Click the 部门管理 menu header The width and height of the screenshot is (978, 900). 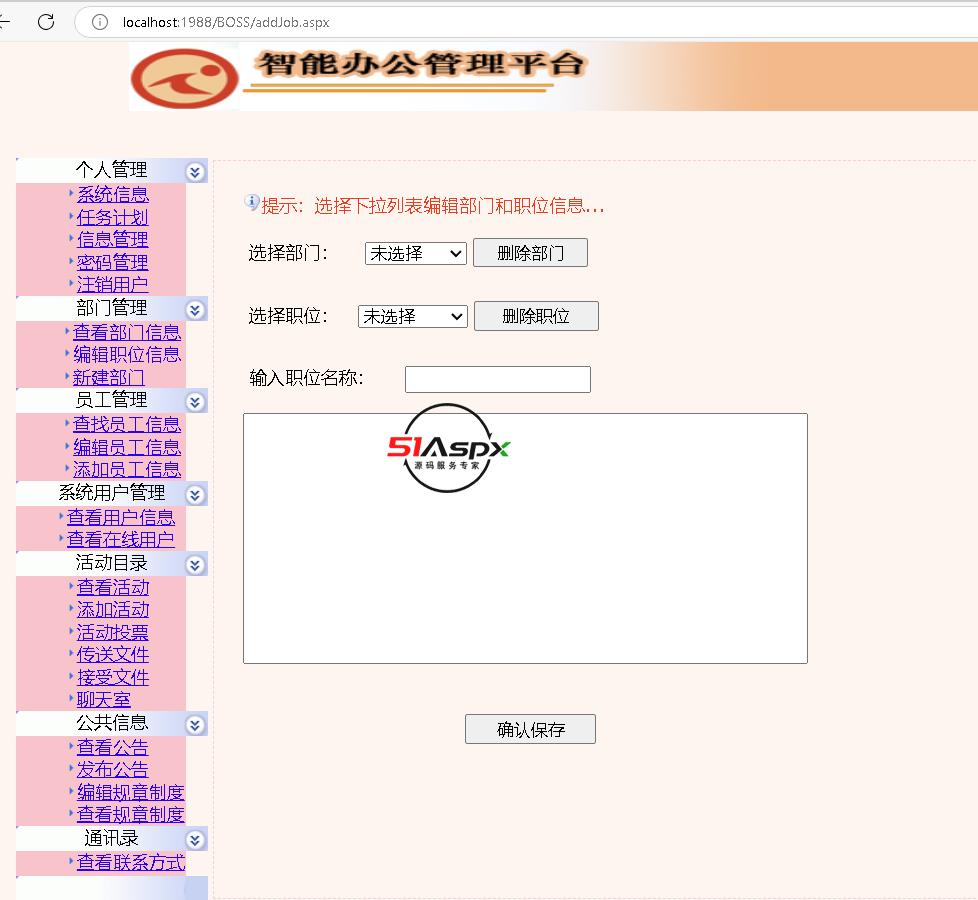[111, 307]
